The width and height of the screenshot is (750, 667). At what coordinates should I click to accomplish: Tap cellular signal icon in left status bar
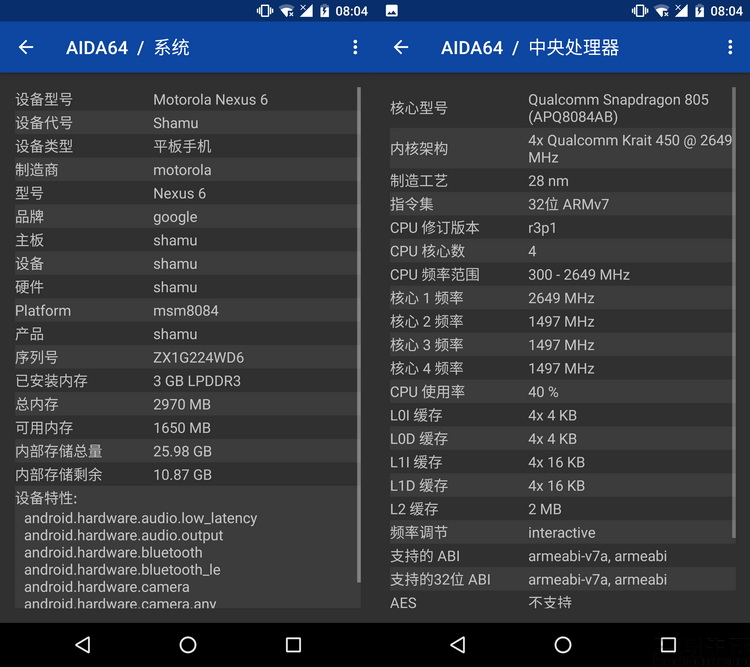(306, 11)
